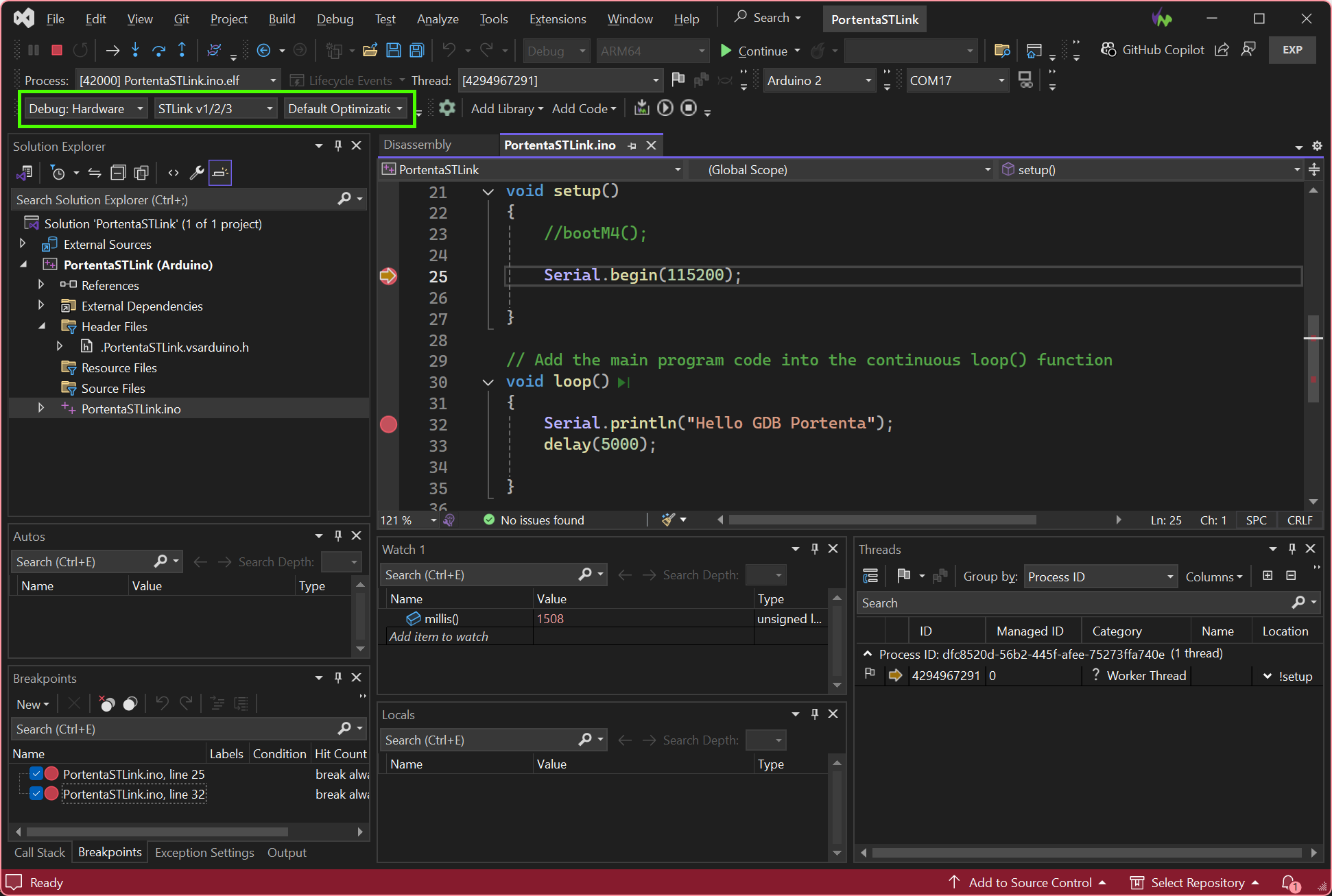The height and width of the screenshot is (896, 1332).
Task: Open the Process ID group-by dropdown
Action: coord(1100,577)
